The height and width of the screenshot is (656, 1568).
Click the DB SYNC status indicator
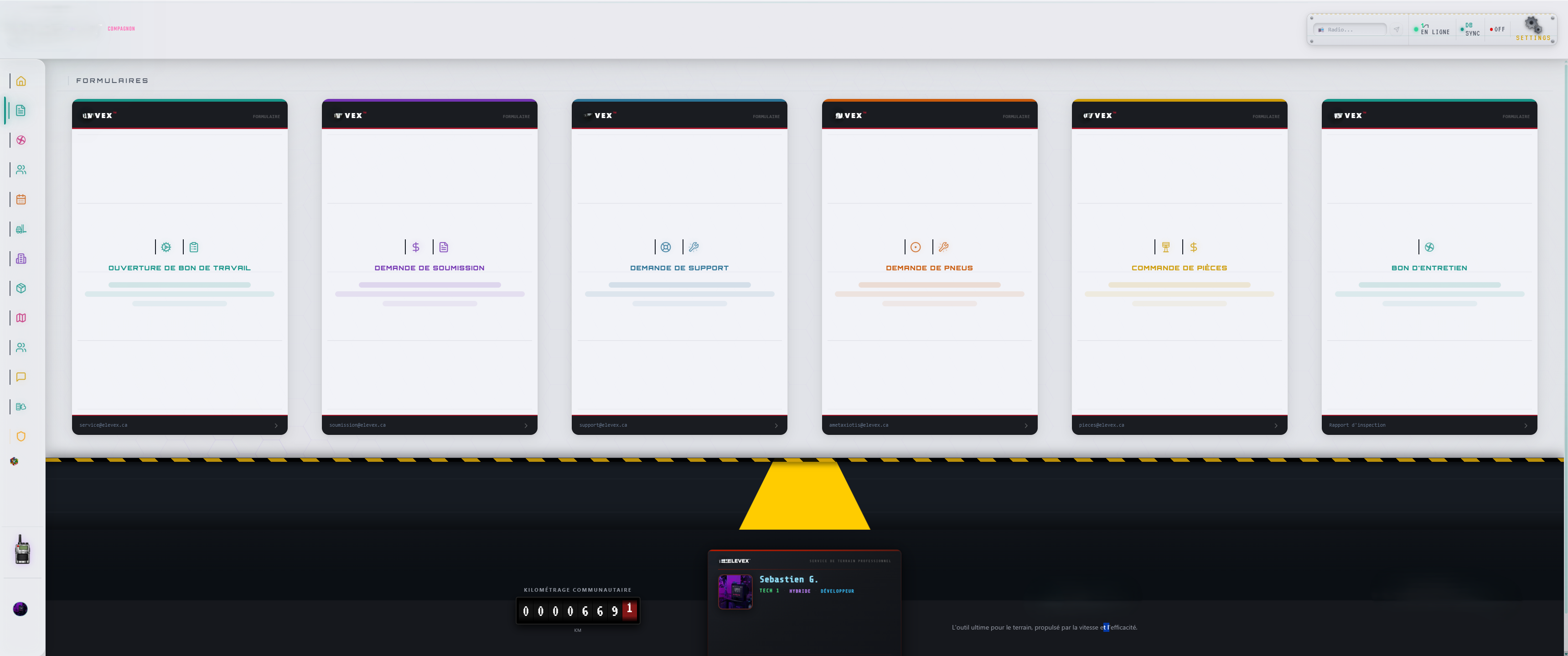click(x=1470, y=29)
